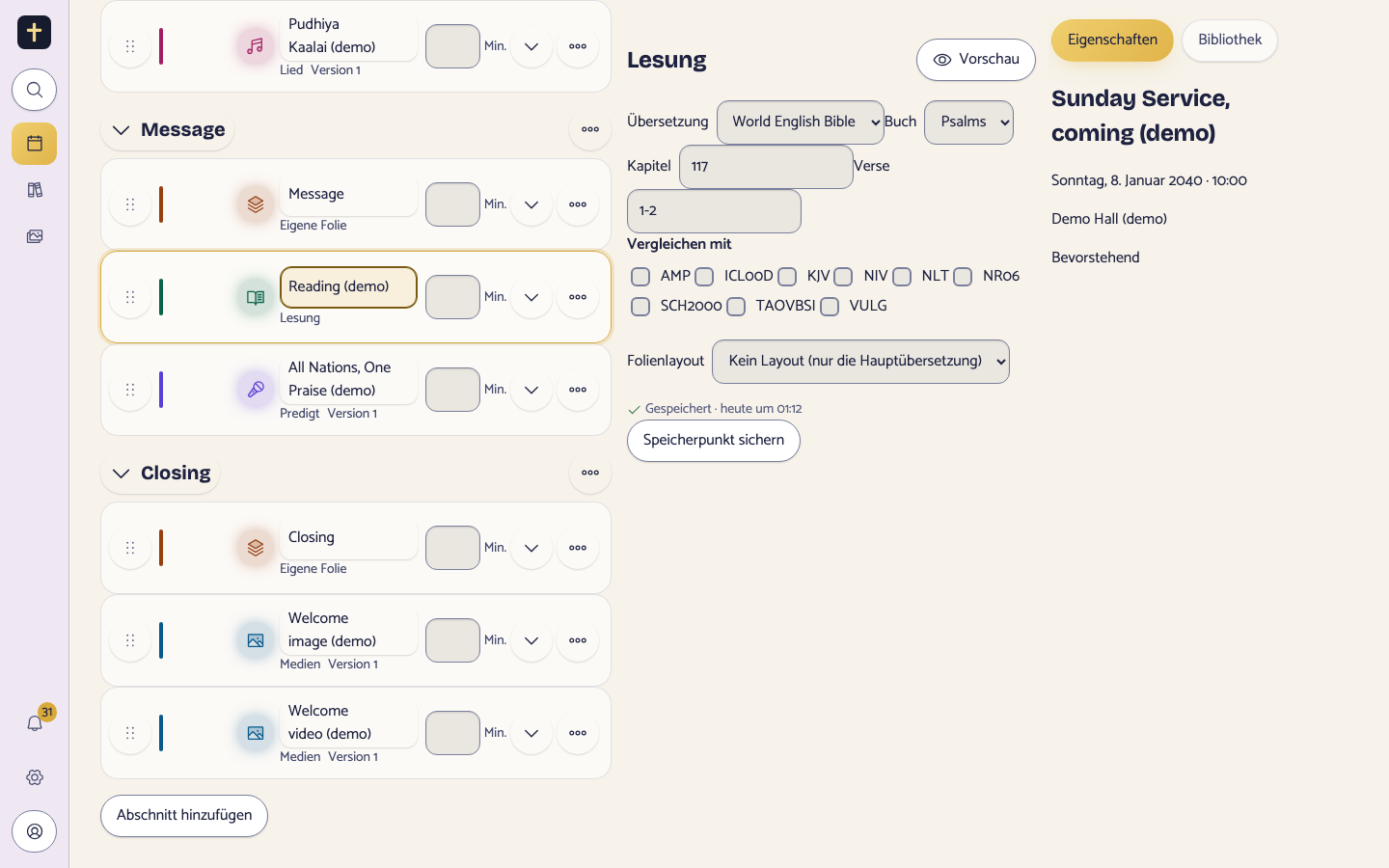Click the music note icon of Pudhiya Kaalai
Viewport: 1389px width, 868px height.
click(256, 46)
